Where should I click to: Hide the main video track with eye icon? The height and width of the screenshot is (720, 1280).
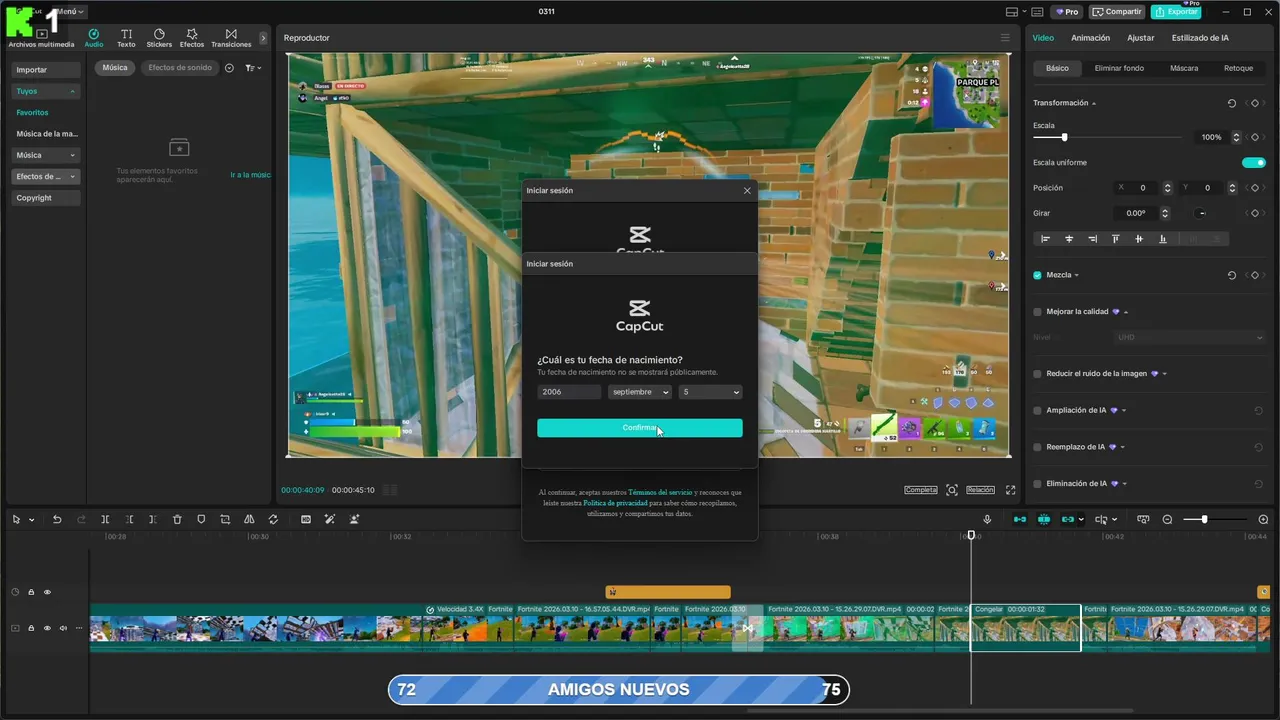click(47, 628)
